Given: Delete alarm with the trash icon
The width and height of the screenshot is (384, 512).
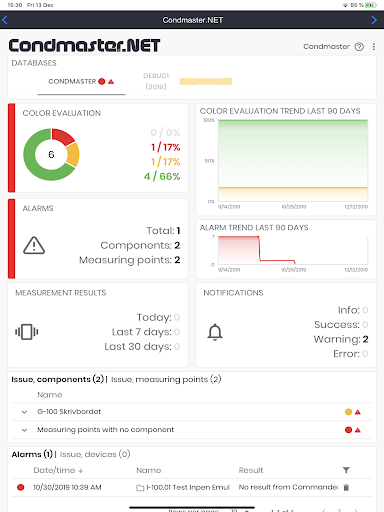Looking at the screenshot, I should pos(346,487).
